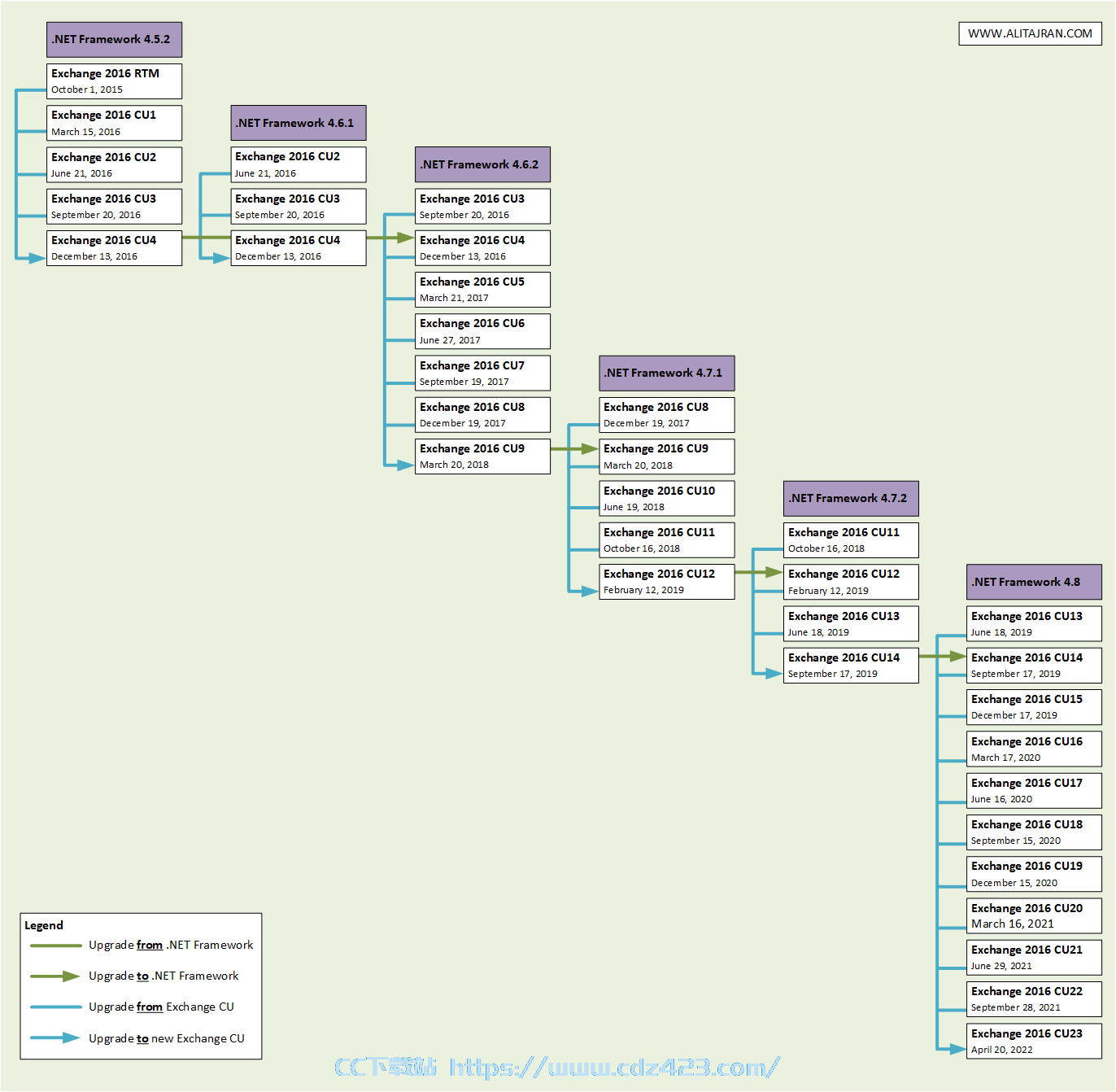Image resolution: width=1116 pixels, height=1092 pixels.
Task: Click the Legend title text
Action: tap(44, 925)
